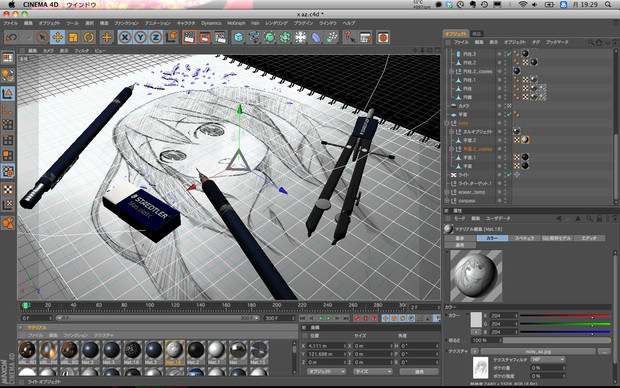Click the orange spheres icon in left palette
Viewport: 620px width, 388px height.
[x=8, y=223]
